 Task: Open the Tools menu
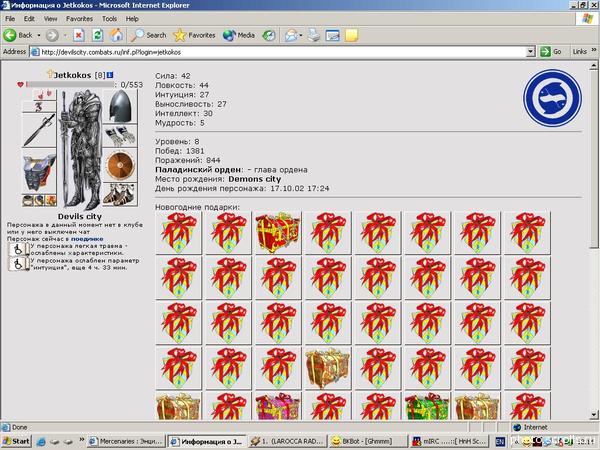[x=109, y=19]
